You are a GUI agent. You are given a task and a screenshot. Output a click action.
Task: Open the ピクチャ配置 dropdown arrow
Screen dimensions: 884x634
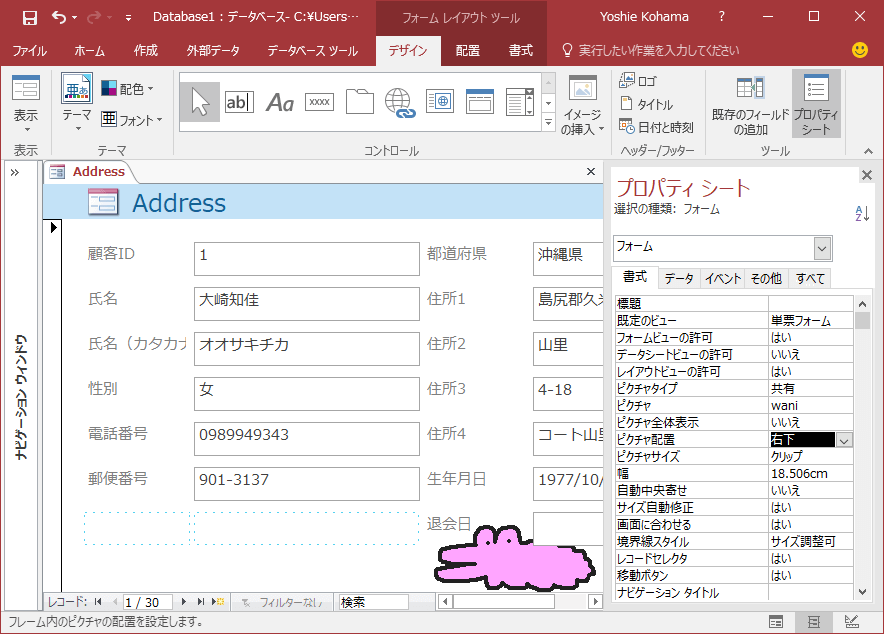844,440
